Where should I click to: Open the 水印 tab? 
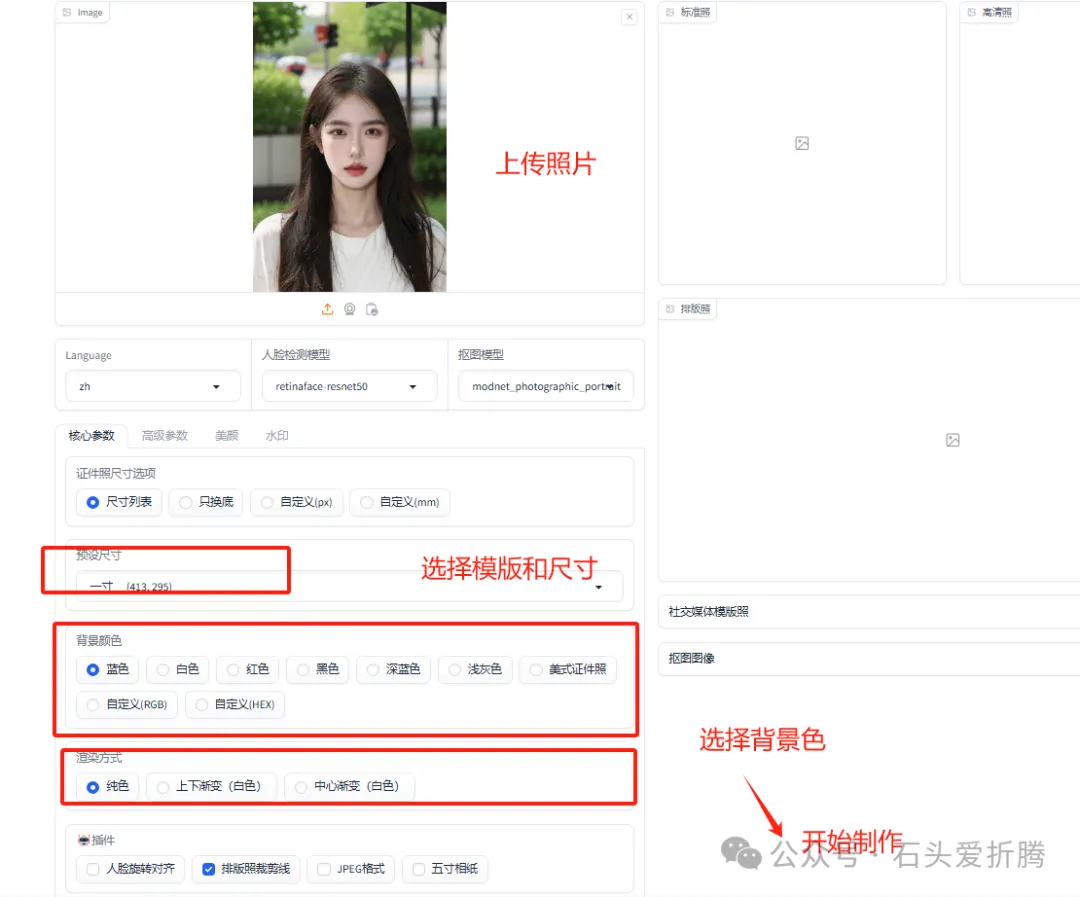(277, 436)
